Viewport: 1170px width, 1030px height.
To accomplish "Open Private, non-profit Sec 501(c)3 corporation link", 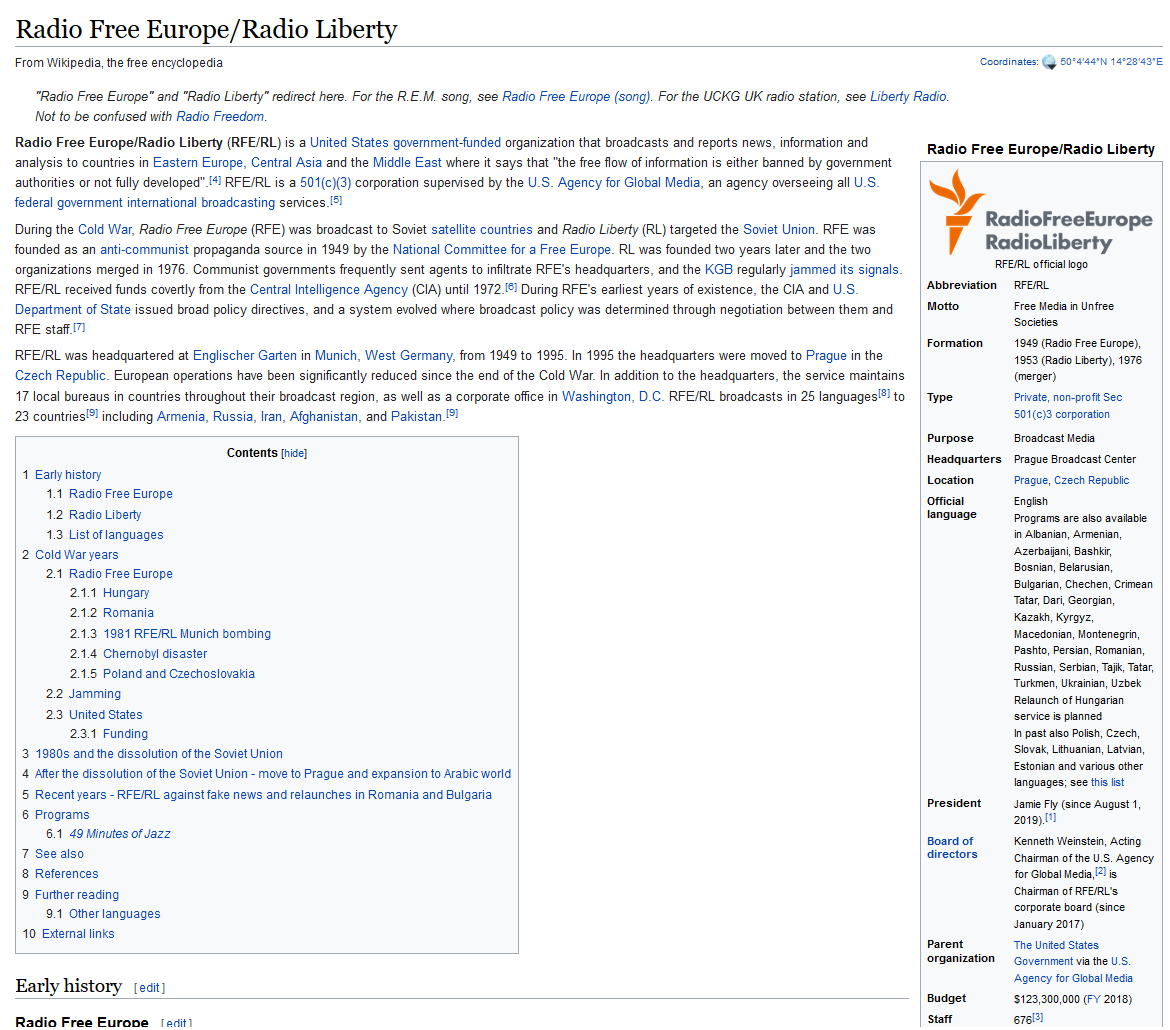I will pos(1068,406).
